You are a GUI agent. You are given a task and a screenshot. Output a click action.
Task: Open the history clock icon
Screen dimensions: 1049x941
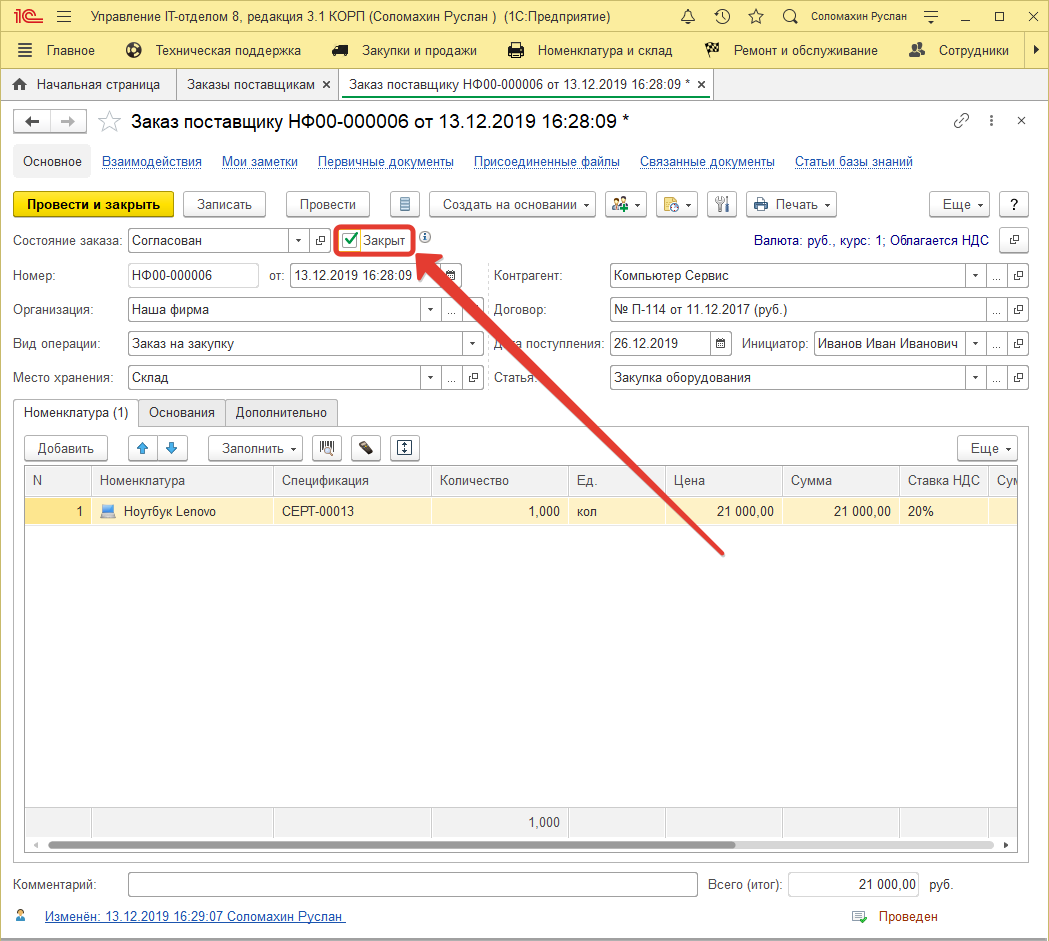click(x=721, y=17)
